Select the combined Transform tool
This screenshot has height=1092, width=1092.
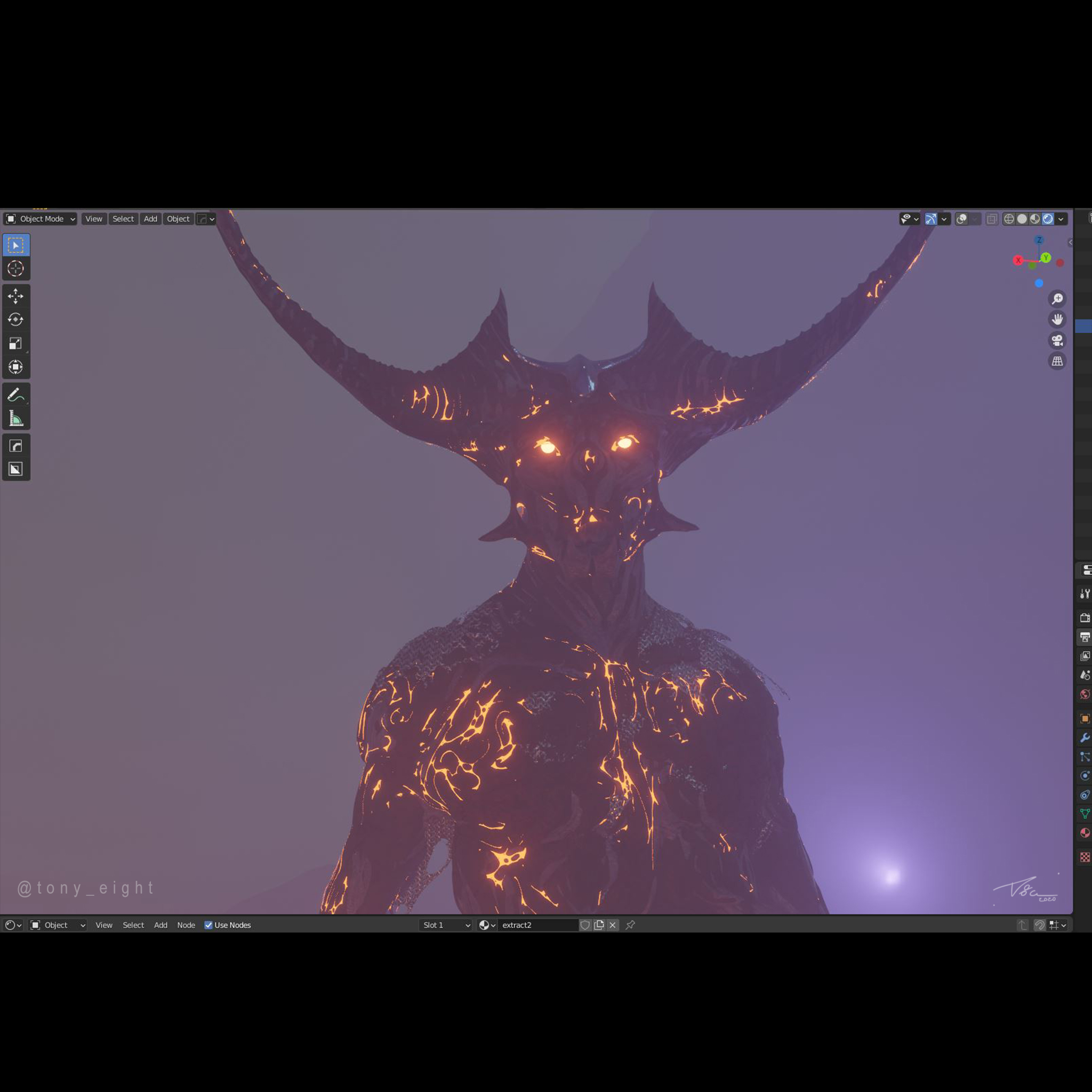(x=16, y=367)
